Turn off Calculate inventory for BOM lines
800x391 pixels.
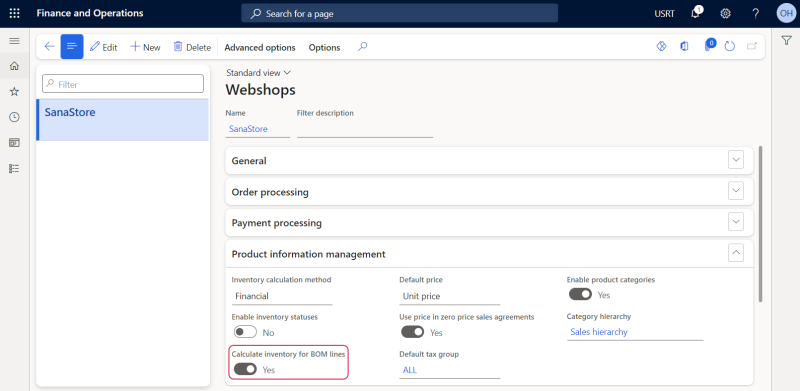click(x=245, y=369)
